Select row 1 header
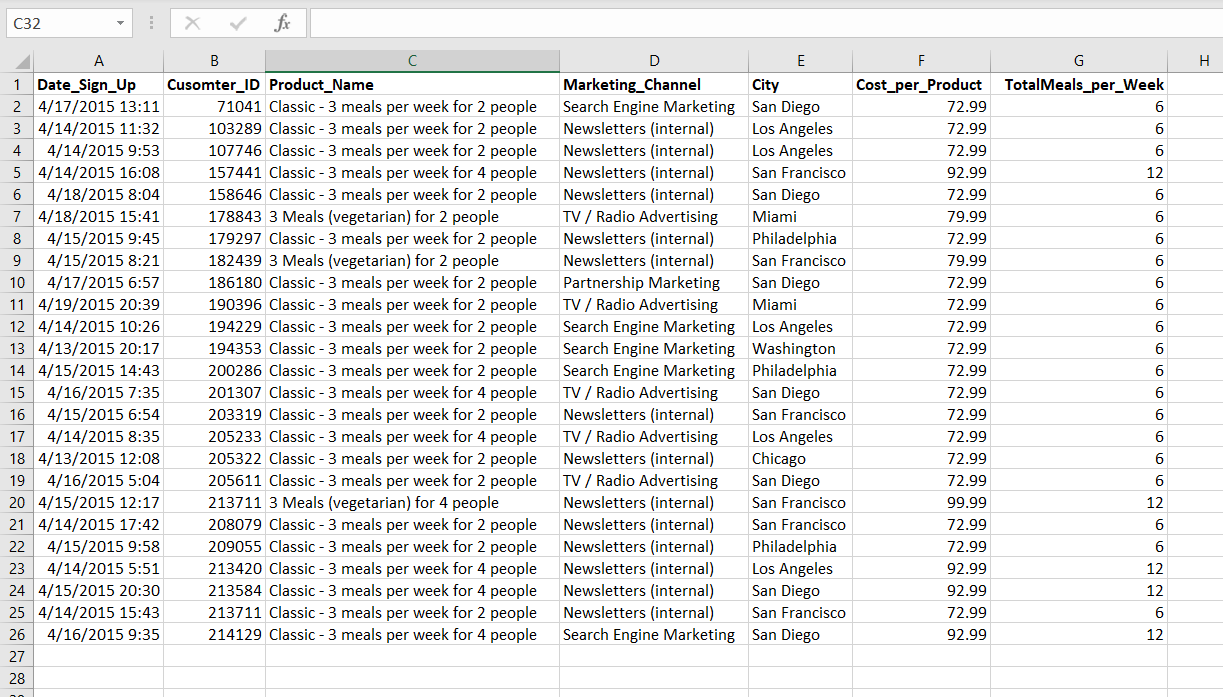 pyautogui.click(x=17, y=85)
